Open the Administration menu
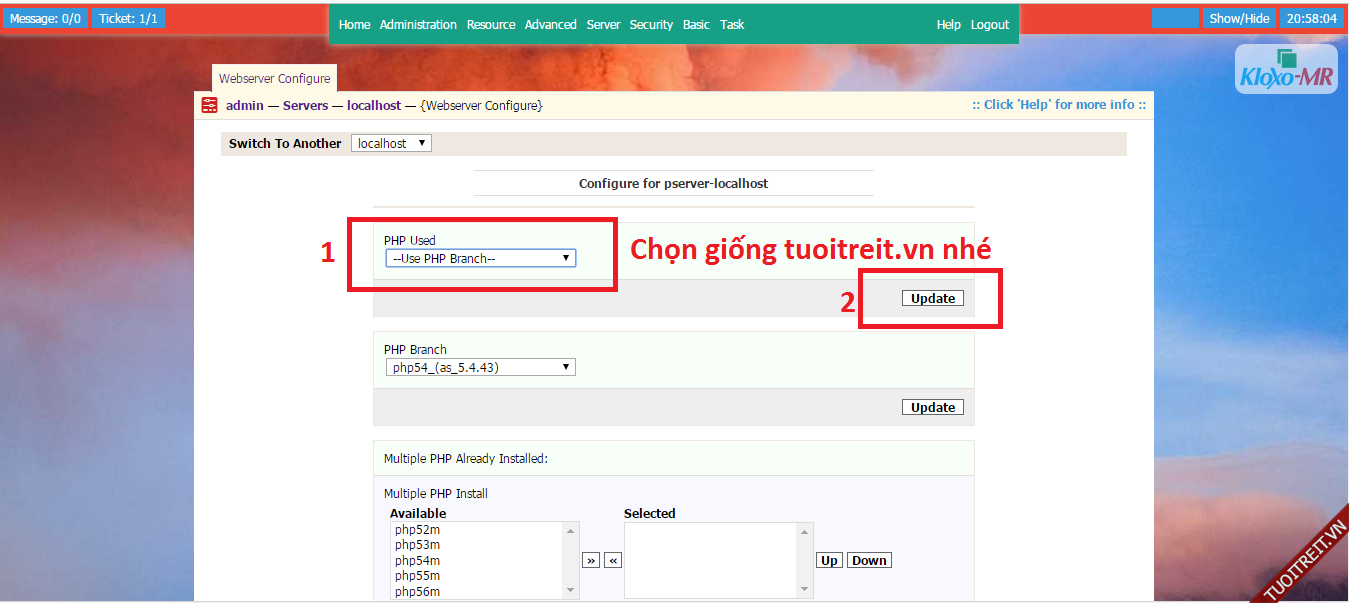The height and width of the screenshot is (603, 1349). tap(418, 25)
